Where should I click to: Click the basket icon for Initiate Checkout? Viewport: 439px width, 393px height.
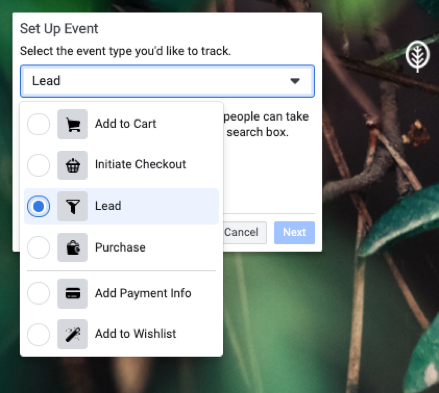click(x=72, y=165)
